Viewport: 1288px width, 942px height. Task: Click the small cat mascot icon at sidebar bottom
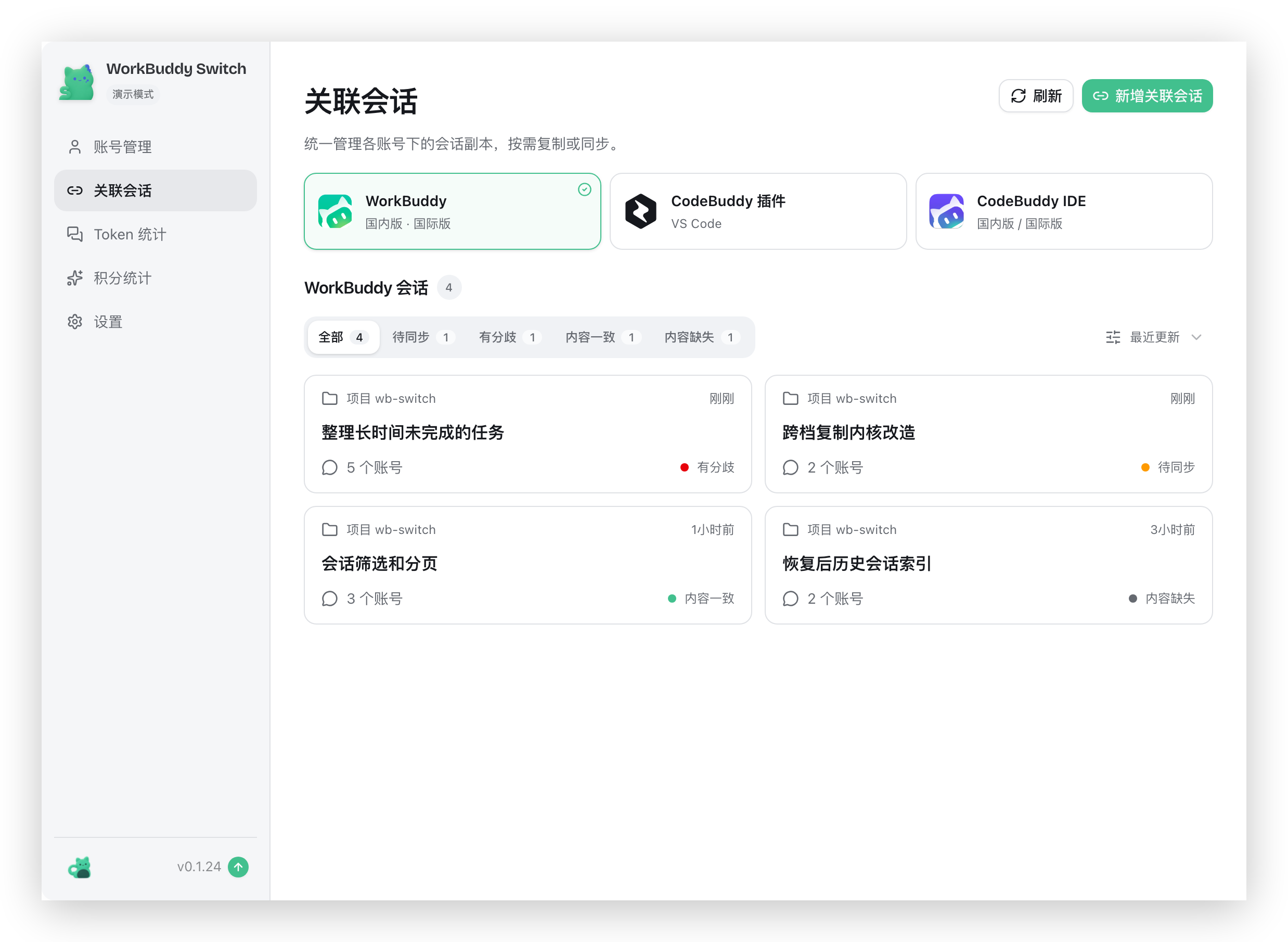click(x=80, y=867)
